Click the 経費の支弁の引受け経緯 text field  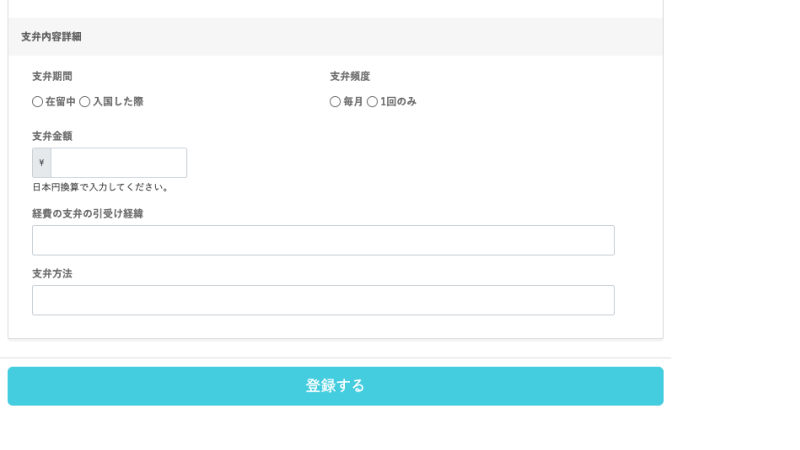323,240
